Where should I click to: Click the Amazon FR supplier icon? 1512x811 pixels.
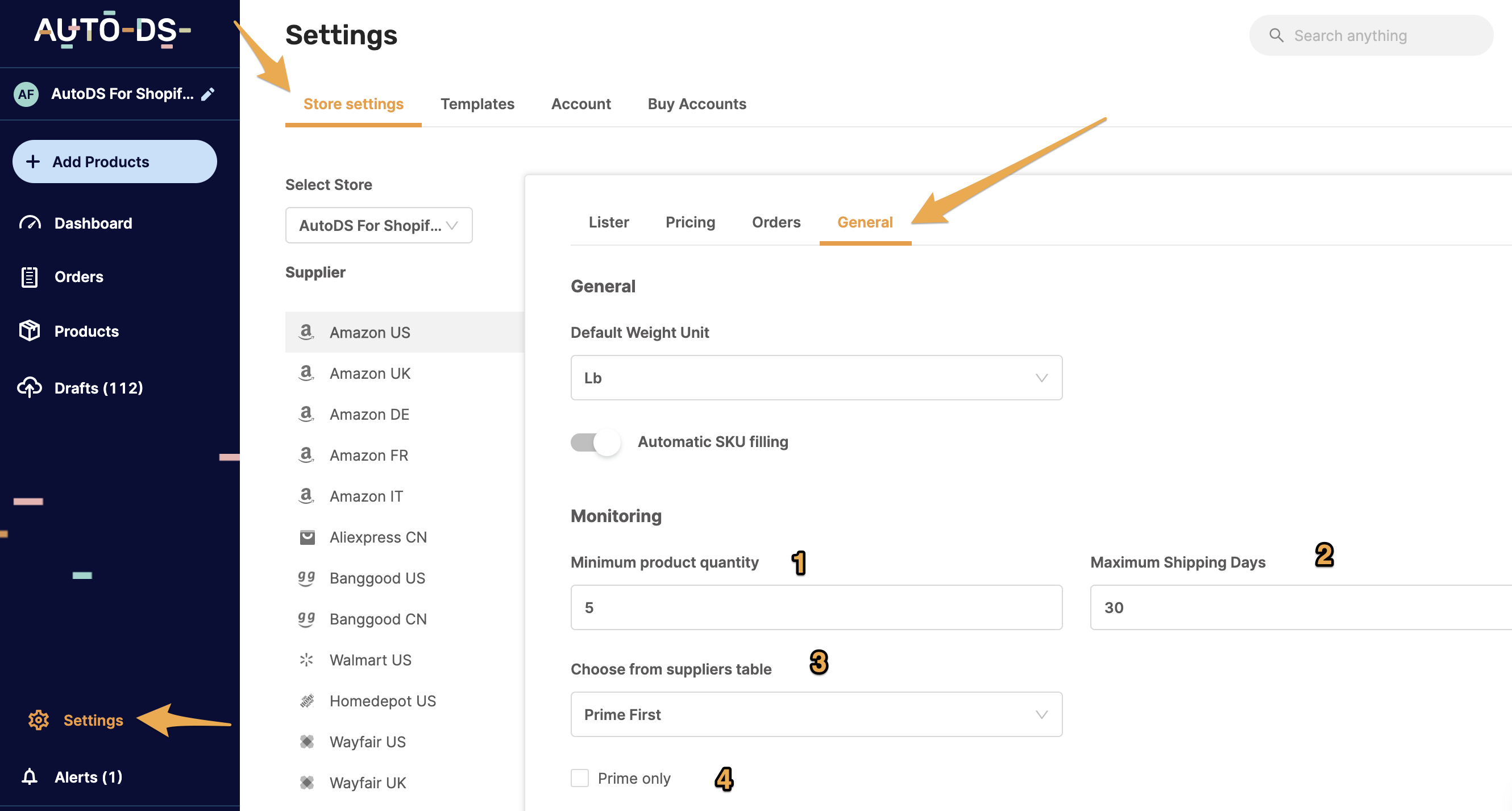click(x=306, y=455)
